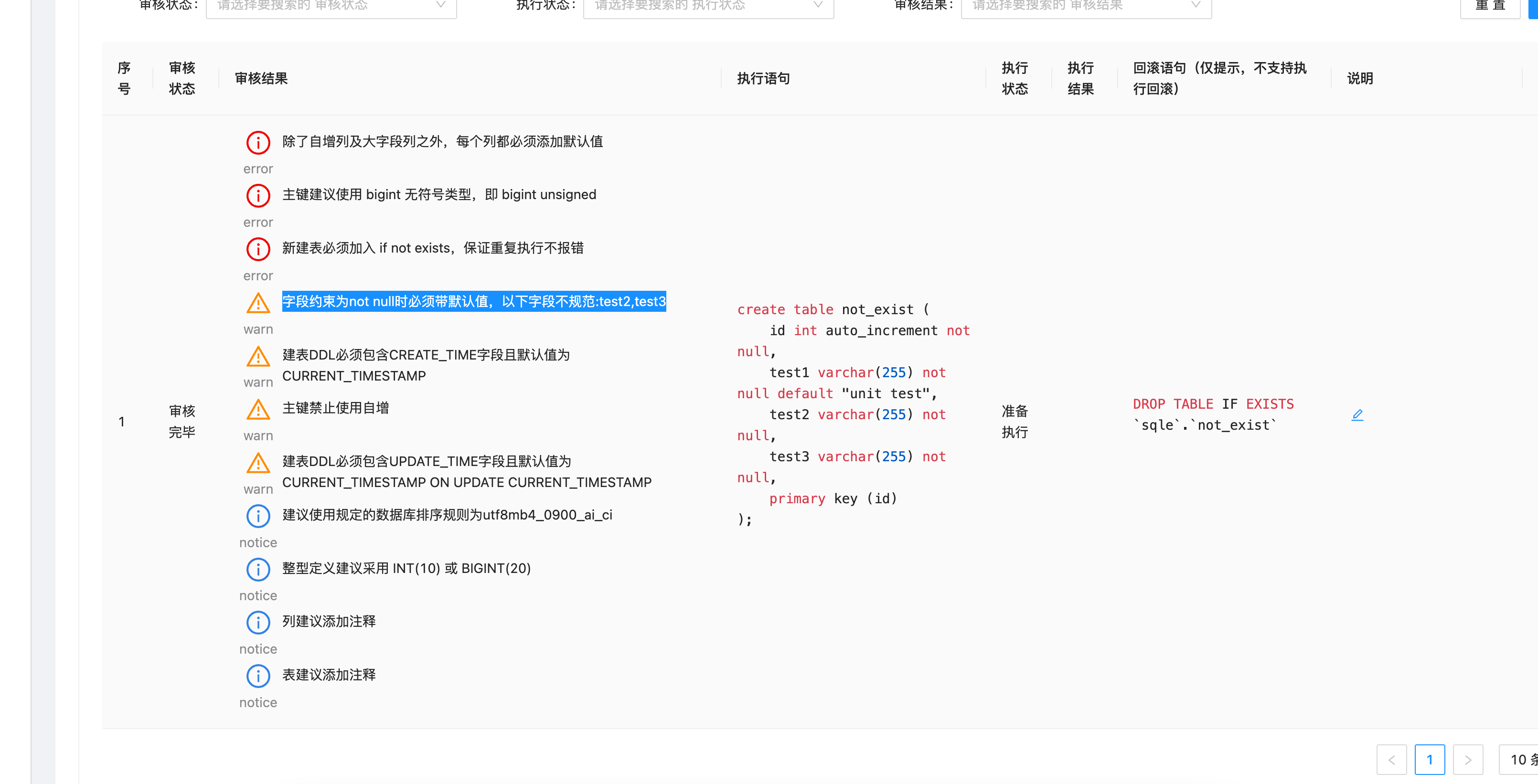The height and width of the screenshot is (784, 1538).
Task: Click warn icon beside highlighted not null message
Action: coord(258,303)
